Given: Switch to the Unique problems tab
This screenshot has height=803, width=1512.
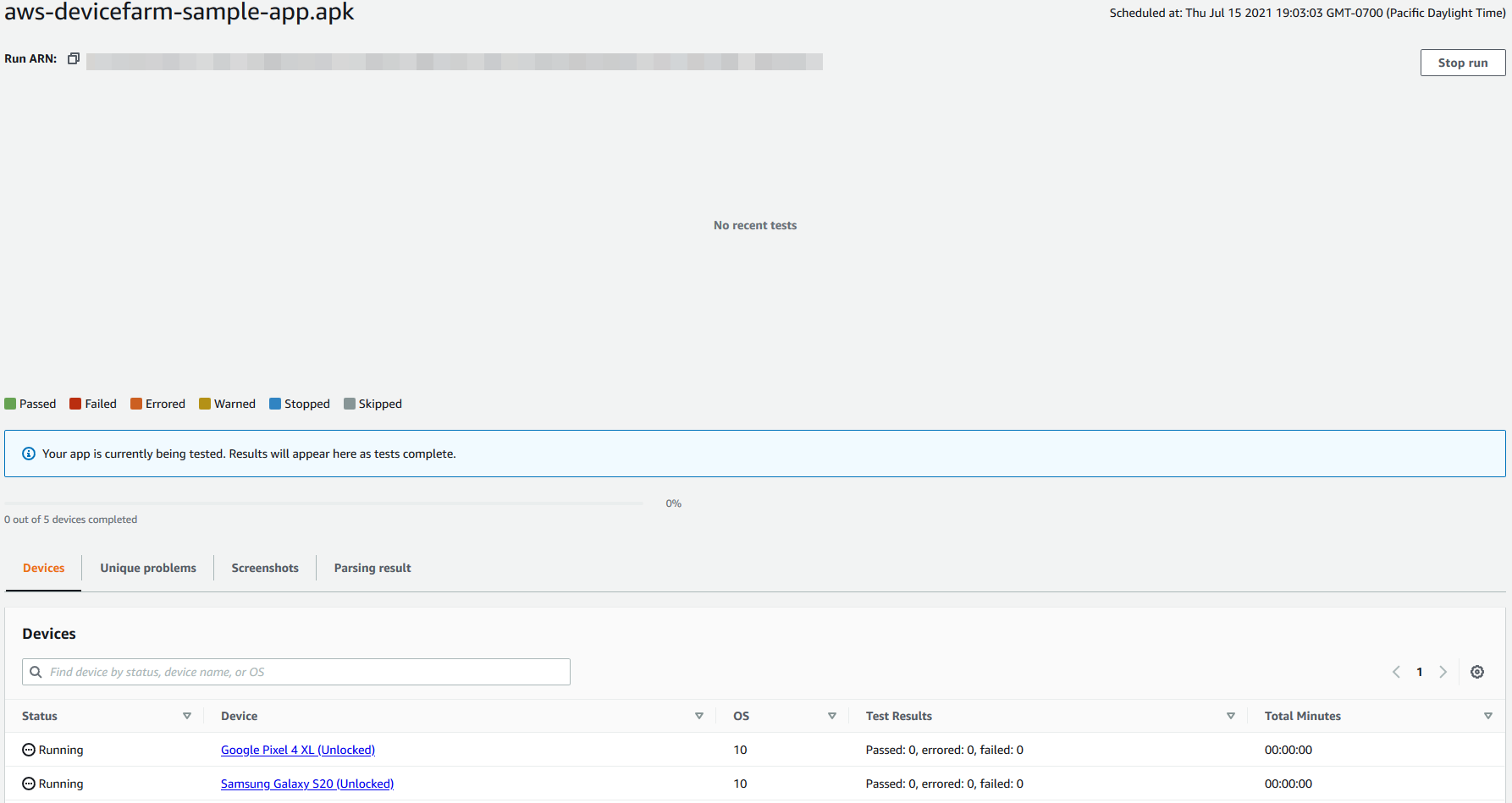Looking at the screenshot, I should pyautogui.click(x=147, y=567).
